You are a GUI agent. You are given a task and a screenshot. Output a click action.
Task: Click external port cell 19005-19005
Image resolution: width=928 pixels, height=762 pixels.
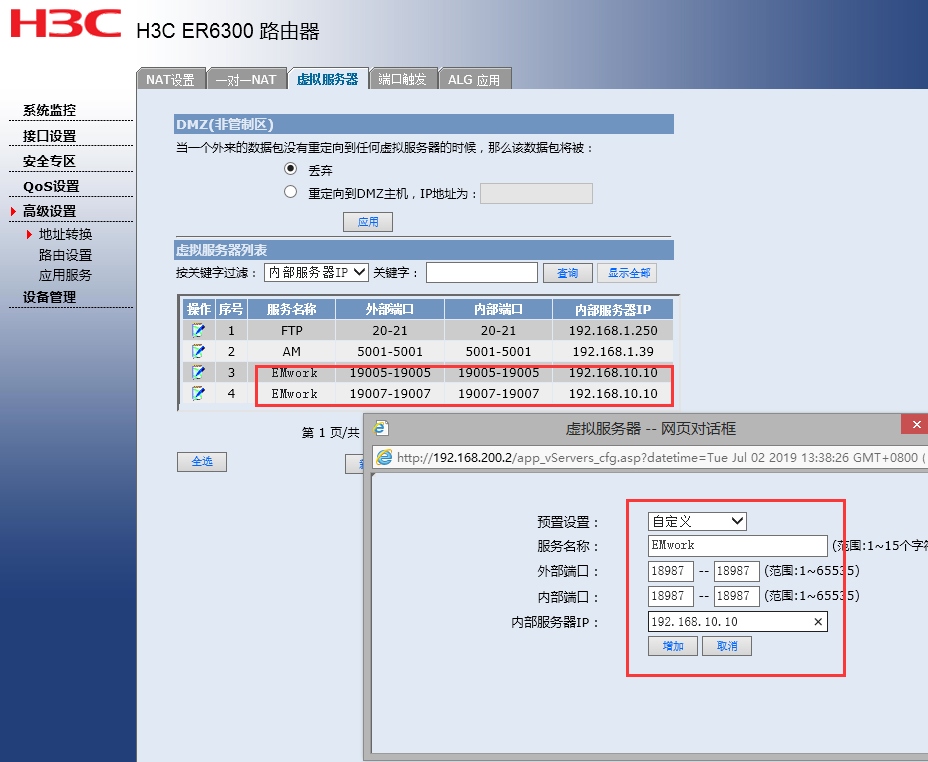click(389, 372)
